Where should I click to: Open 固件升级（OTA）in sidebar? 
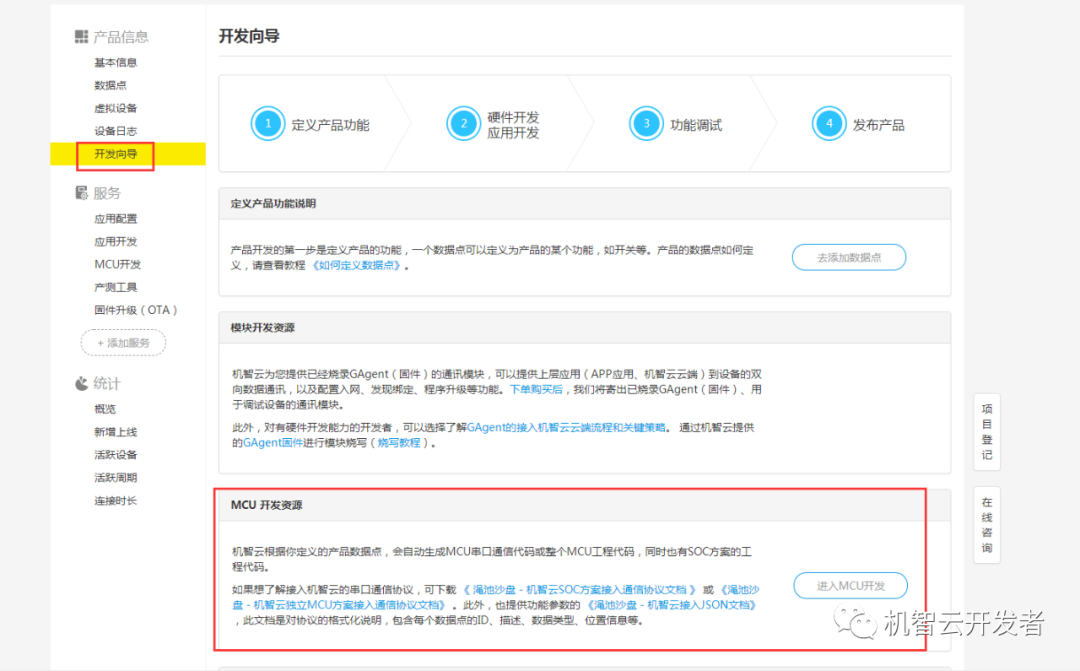point(136,310)
